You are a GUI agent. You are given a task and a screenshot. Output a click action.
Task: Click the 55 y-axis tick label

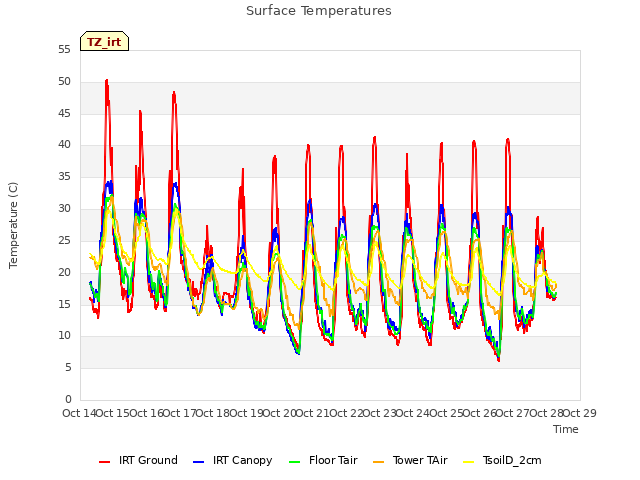coord(64,50)
